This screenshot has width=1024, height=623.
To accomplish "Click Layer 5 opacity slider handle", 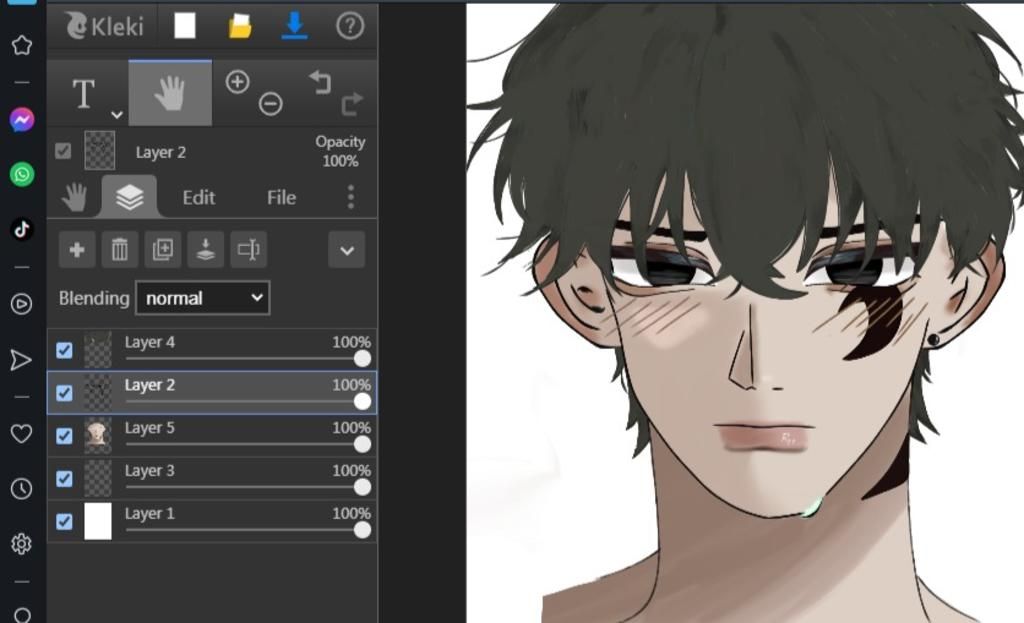I will point(362,444).
